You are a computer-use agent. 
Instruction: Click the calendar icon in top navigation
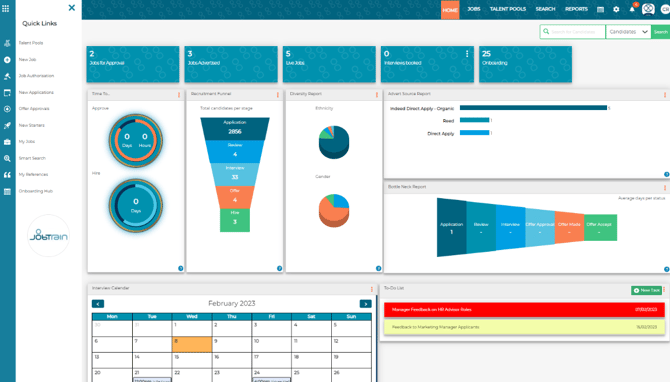point(600,9)
